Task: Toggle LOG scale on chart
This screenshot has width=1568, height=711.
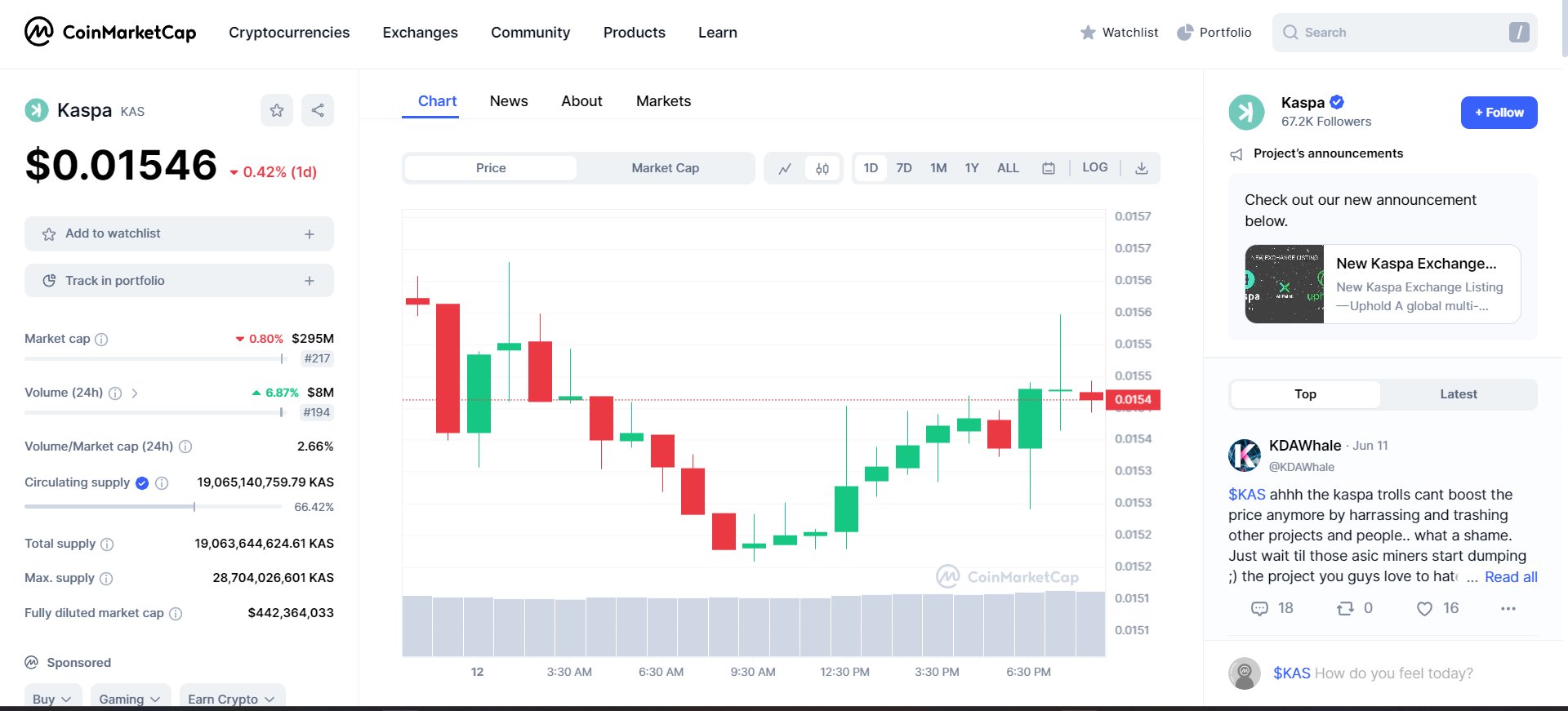Action: 1094,167
